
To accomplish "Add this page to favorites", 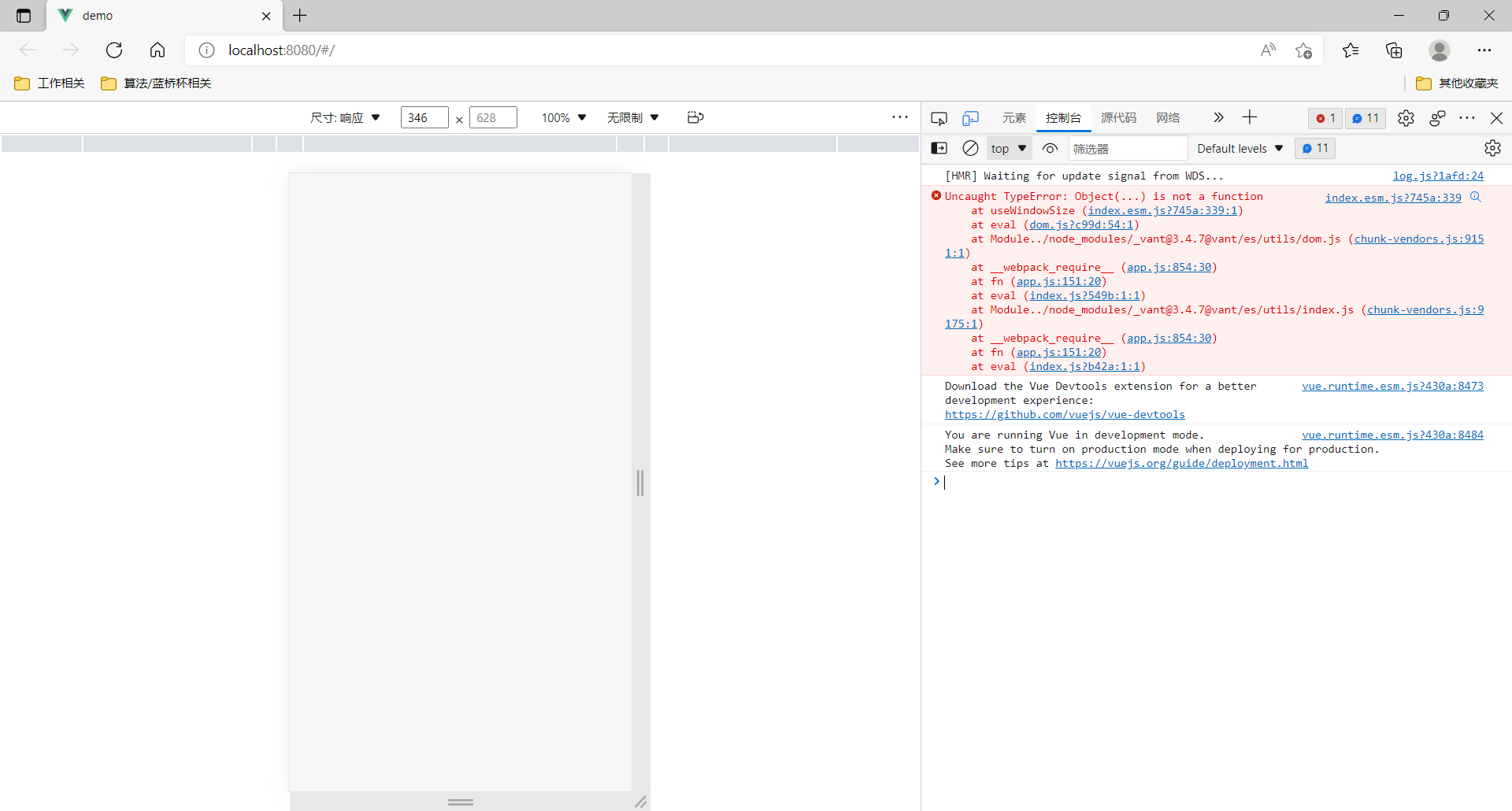I will pos(1304,50).
